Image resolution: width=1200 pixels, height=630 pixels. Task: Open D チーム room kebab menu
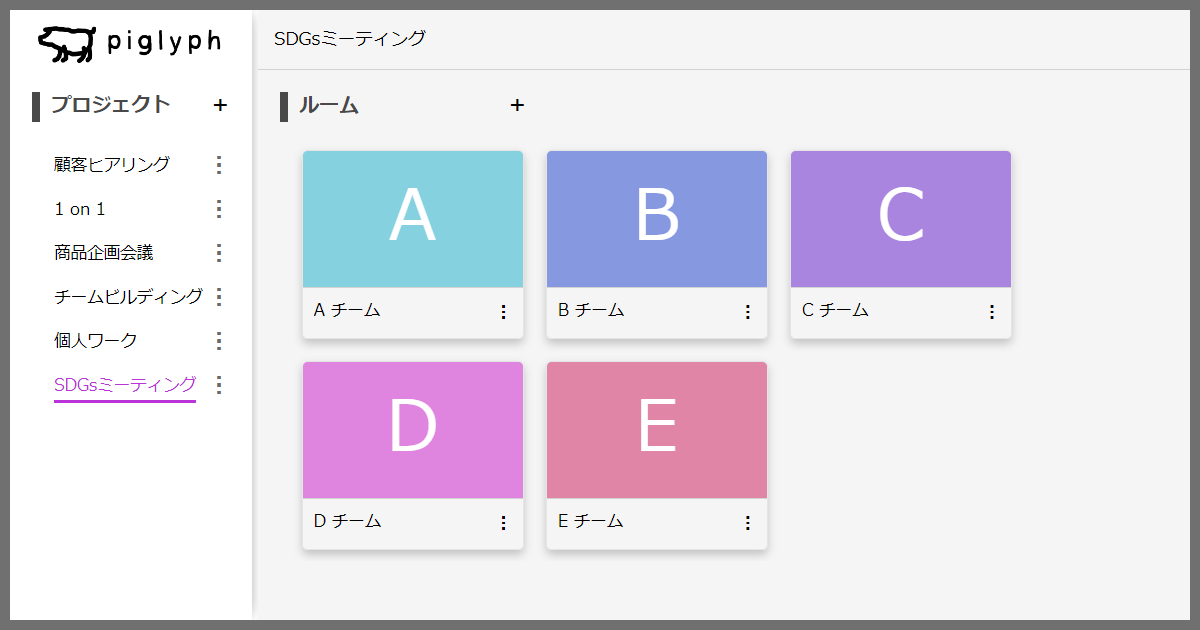point(503,523)
